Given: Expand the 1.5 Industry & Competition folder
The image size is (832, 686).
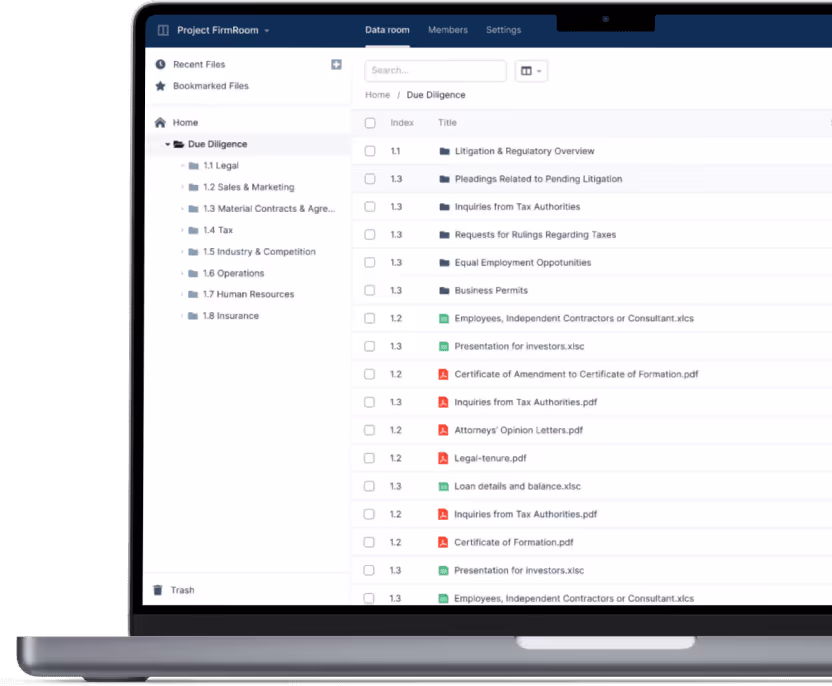Looking at the screenshot, I should (x=183, y=251).
